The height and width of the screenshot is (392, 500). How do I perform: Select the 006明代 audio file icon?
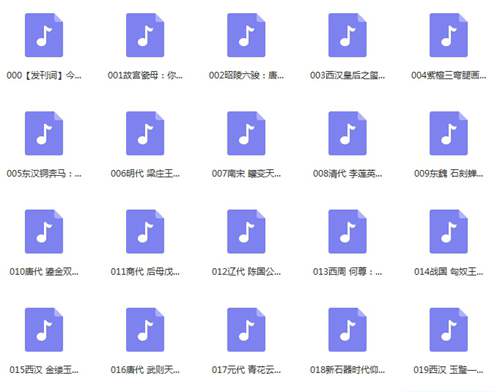(x=145, y=133)
